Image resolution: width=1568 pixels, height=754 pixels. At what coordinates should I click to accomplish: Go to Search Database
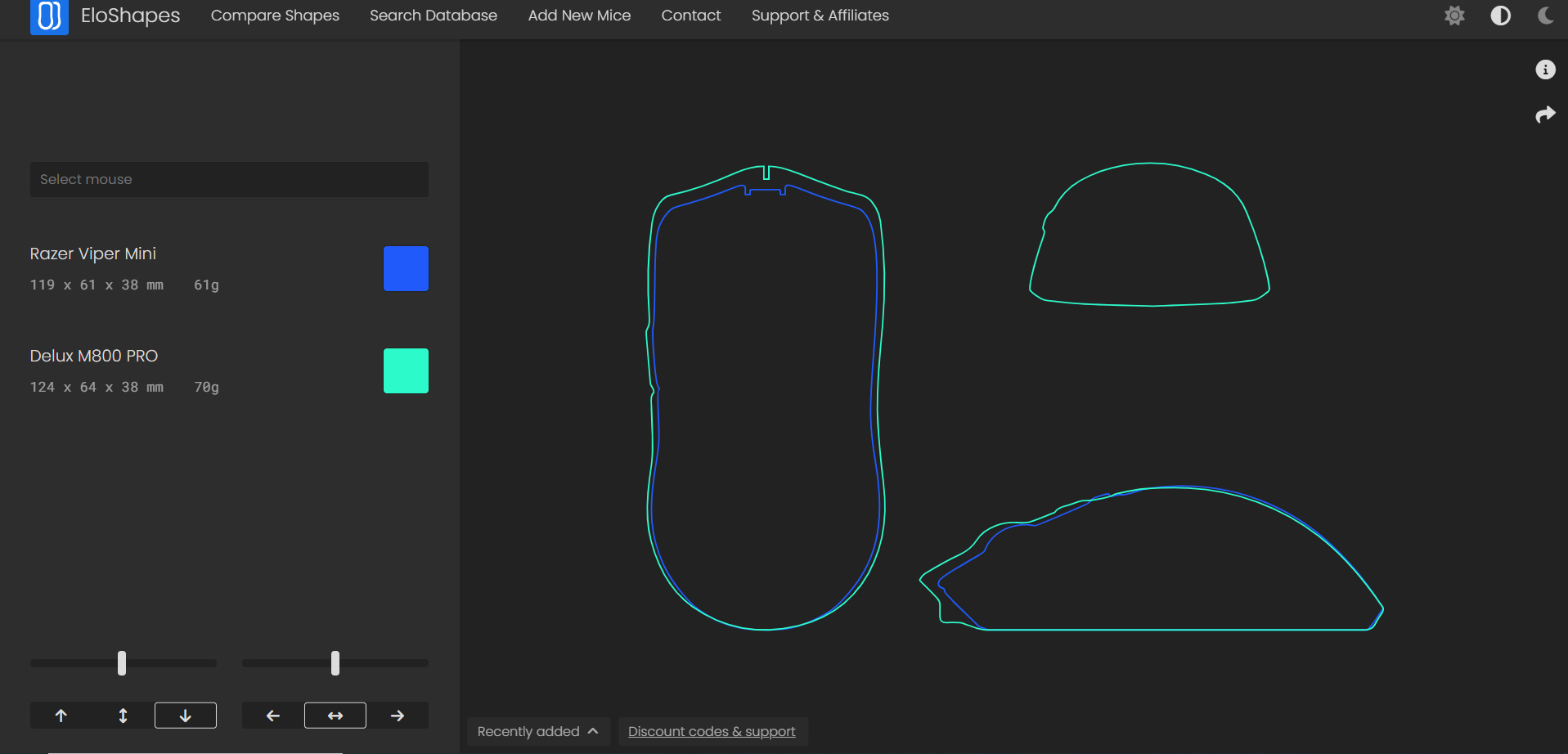click(434, 16)
